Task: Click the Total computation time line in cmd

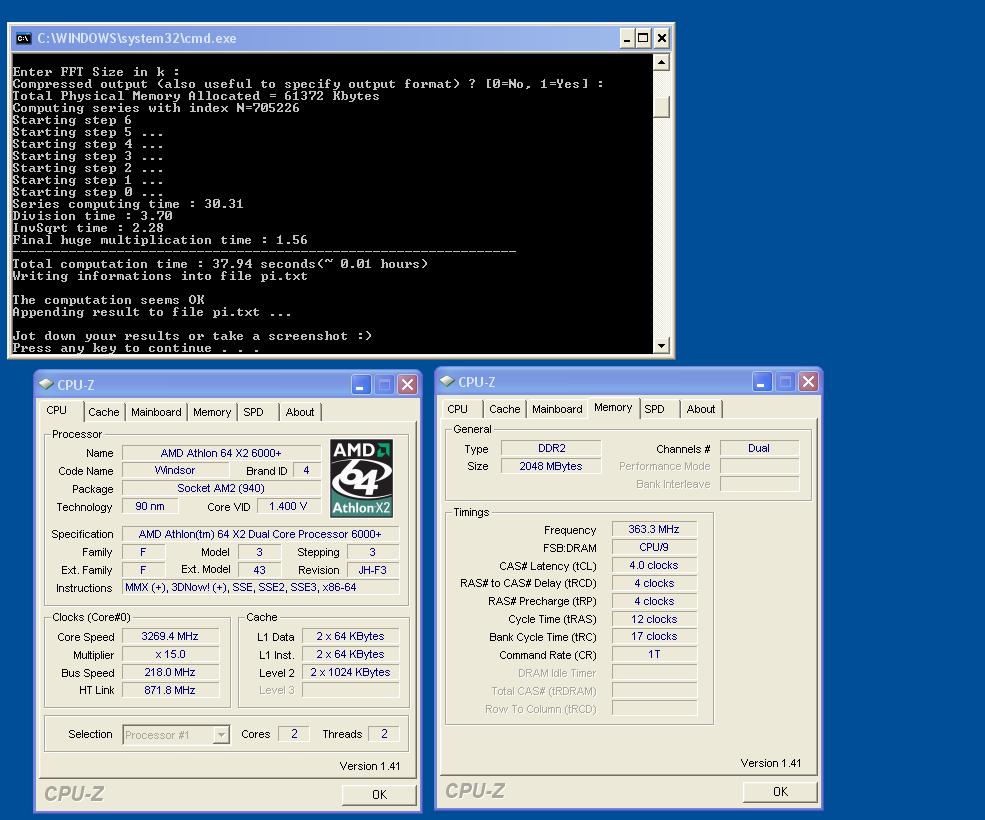Action: point(220,264)
